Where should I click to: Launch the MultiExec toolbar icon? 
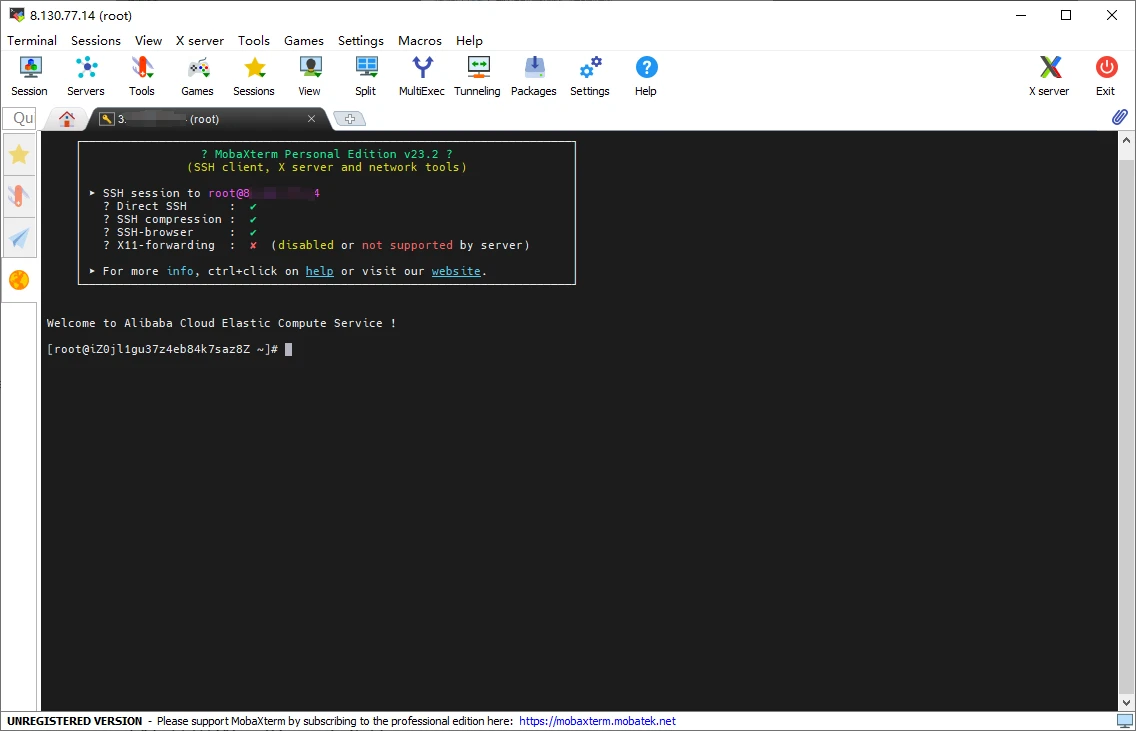tap(422, 76)
